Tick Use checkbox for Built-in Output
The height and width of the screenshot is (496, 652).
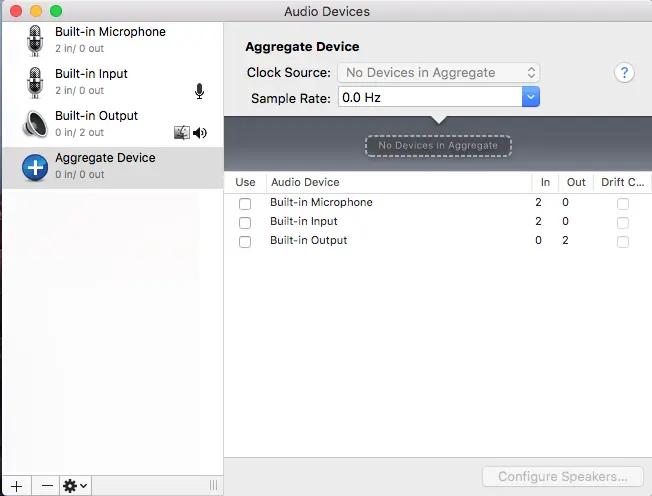[245, 241]
